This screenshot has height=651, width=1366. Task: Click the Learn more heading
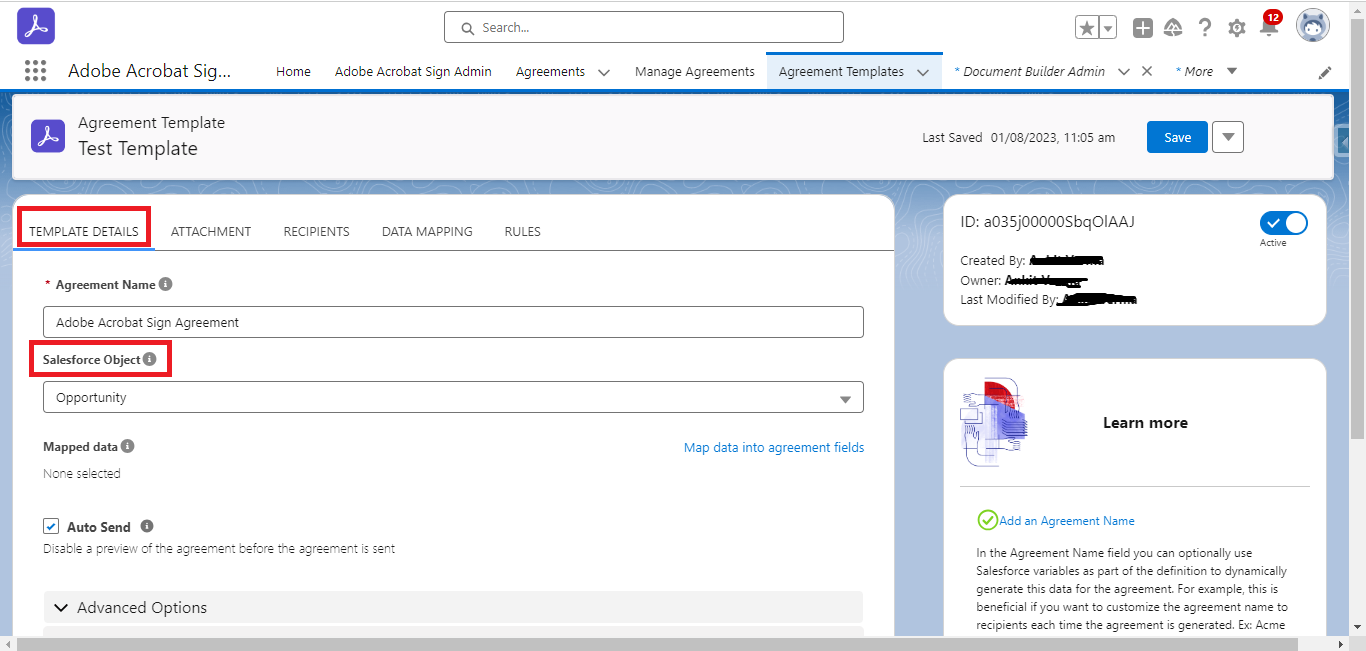(x=1145, y=423)
